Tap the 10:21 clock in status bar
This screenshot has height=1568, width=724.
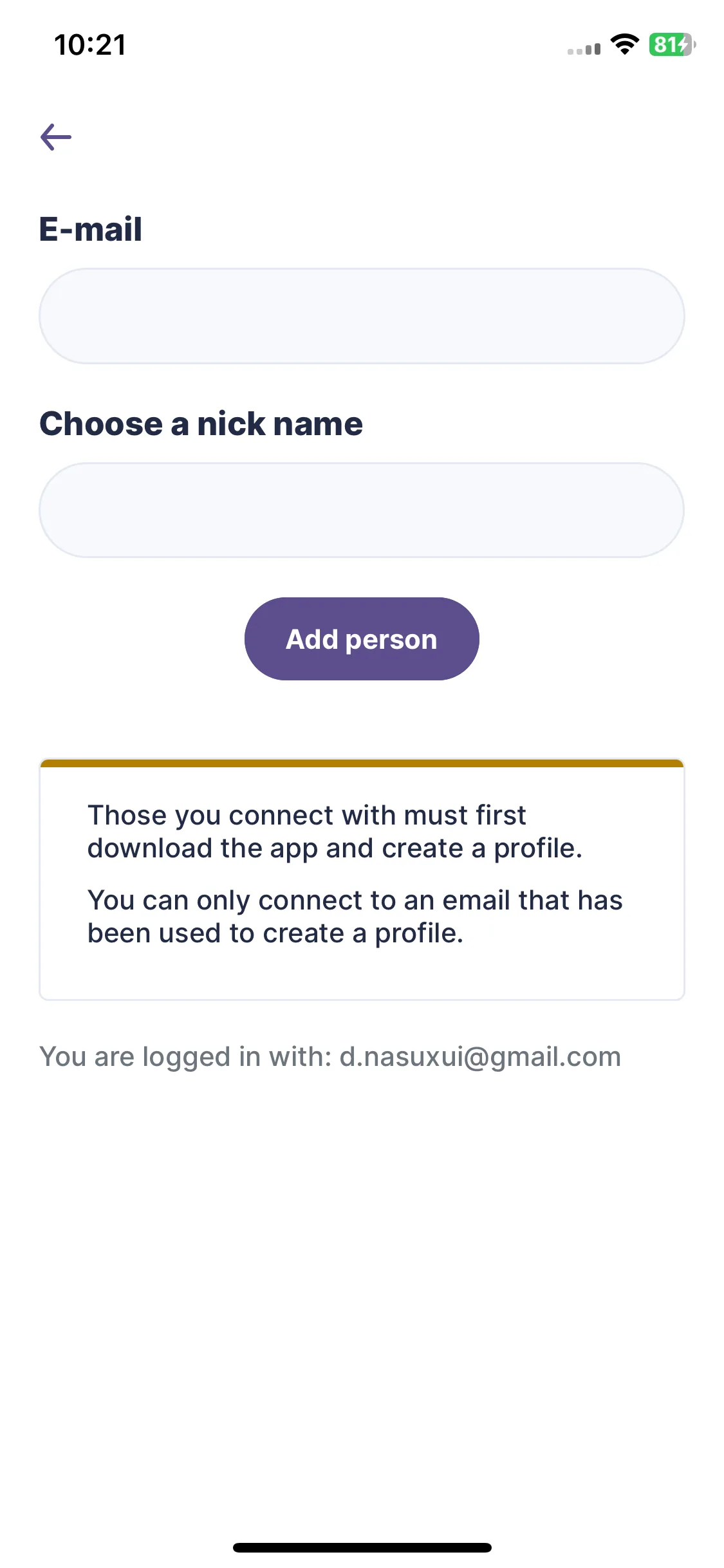(x=90, y=45)
